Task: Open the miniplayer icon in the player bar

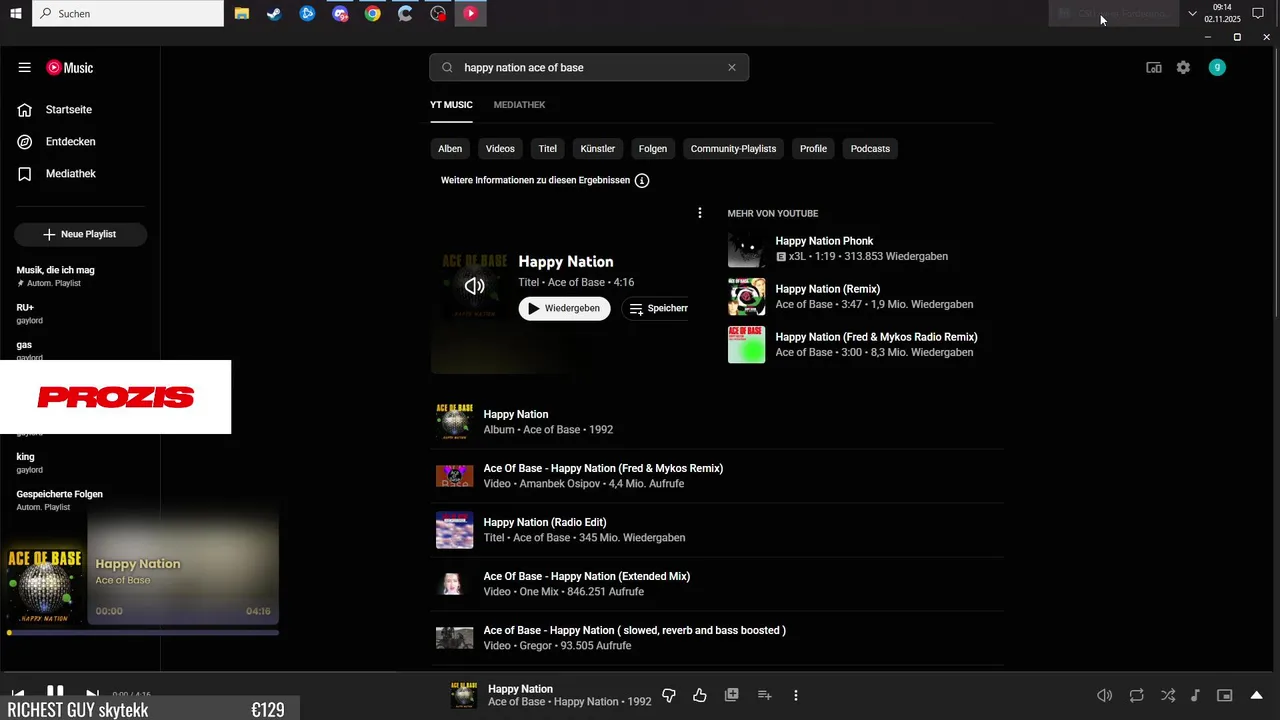Action: 1225,695
